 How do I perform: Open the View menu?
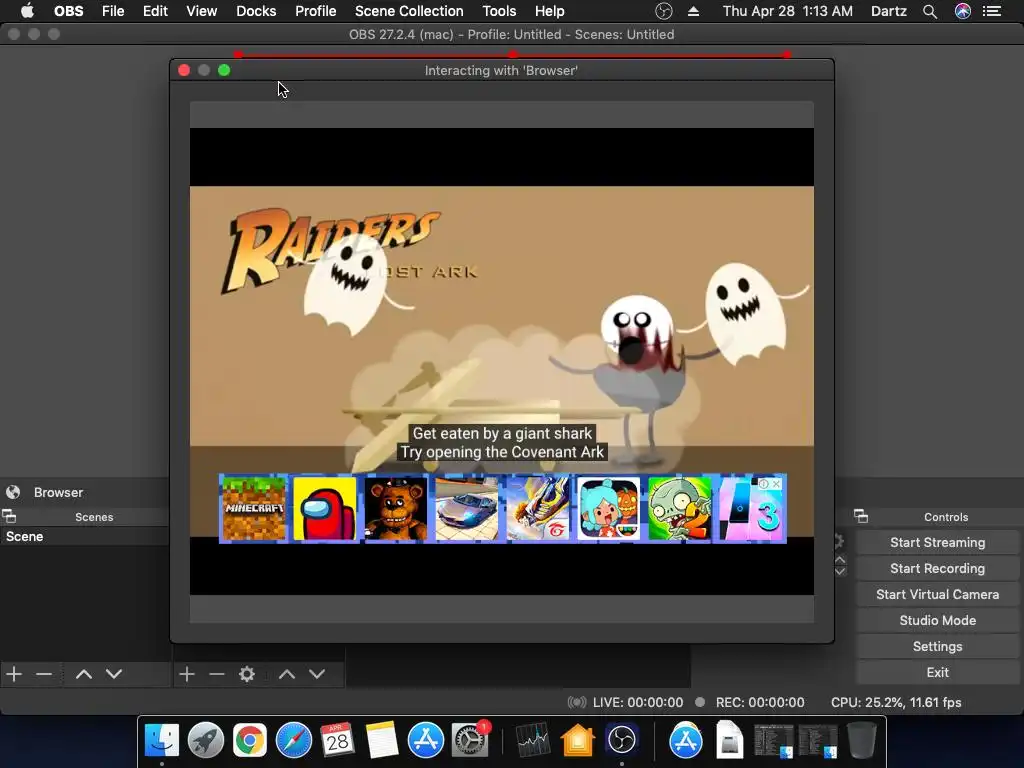coord(201,11)
